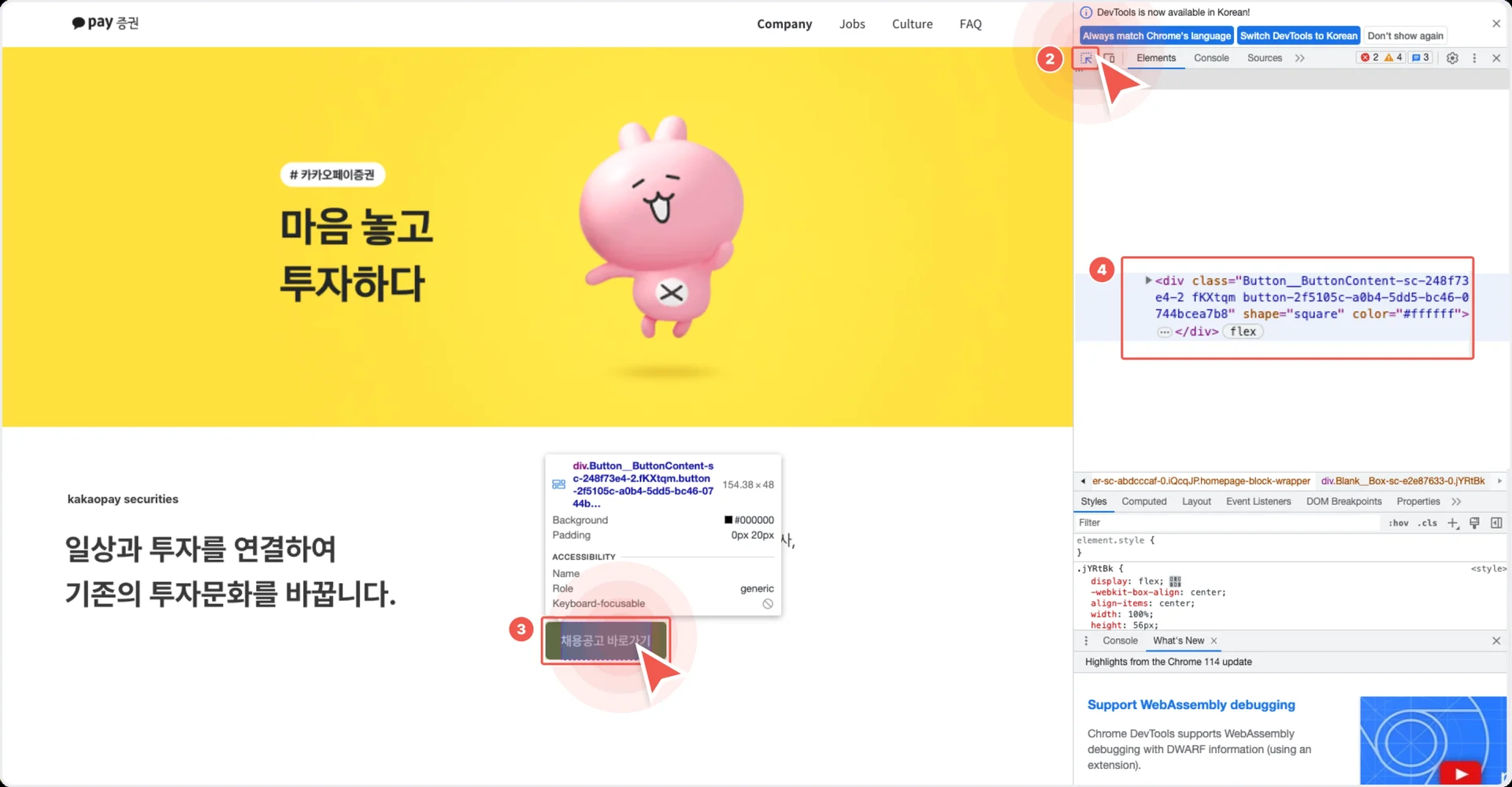Image resolution: width=1512 pixels, height=787 pixels.
Task: Focus the styles Filter field
Action: [1228, 523]
